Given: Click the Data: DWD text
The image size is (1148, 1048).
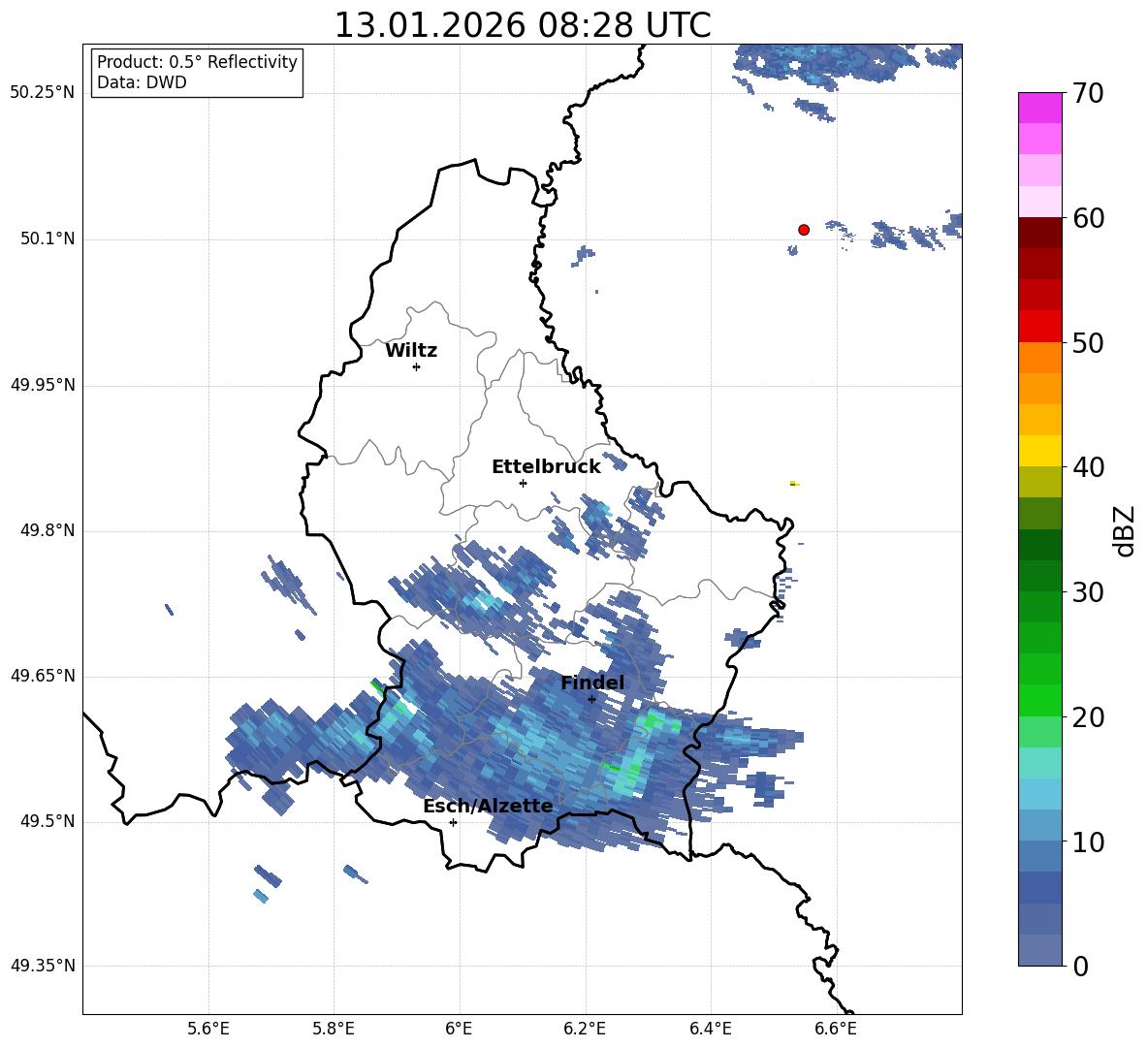Looking at the screenshot, I should click(142, 82).
